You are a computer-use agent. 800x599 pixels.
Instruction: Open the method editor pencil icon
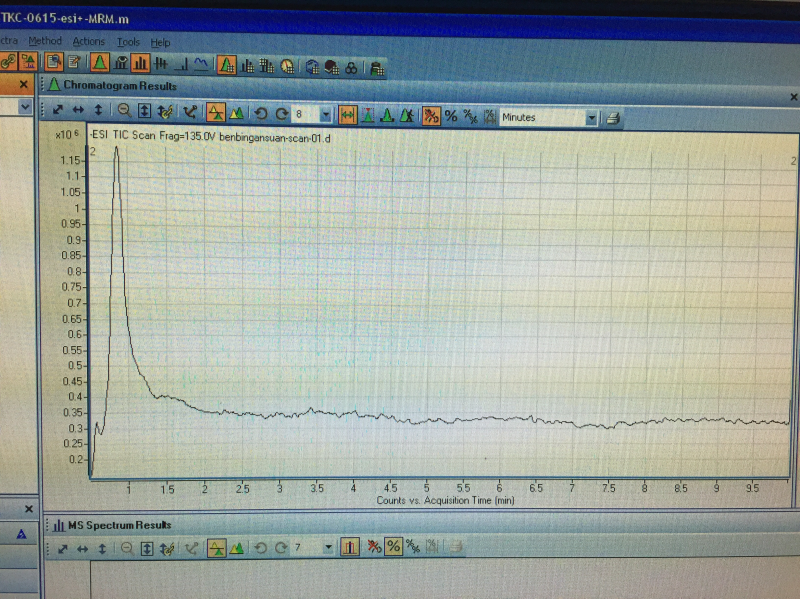tap(74, 62)
